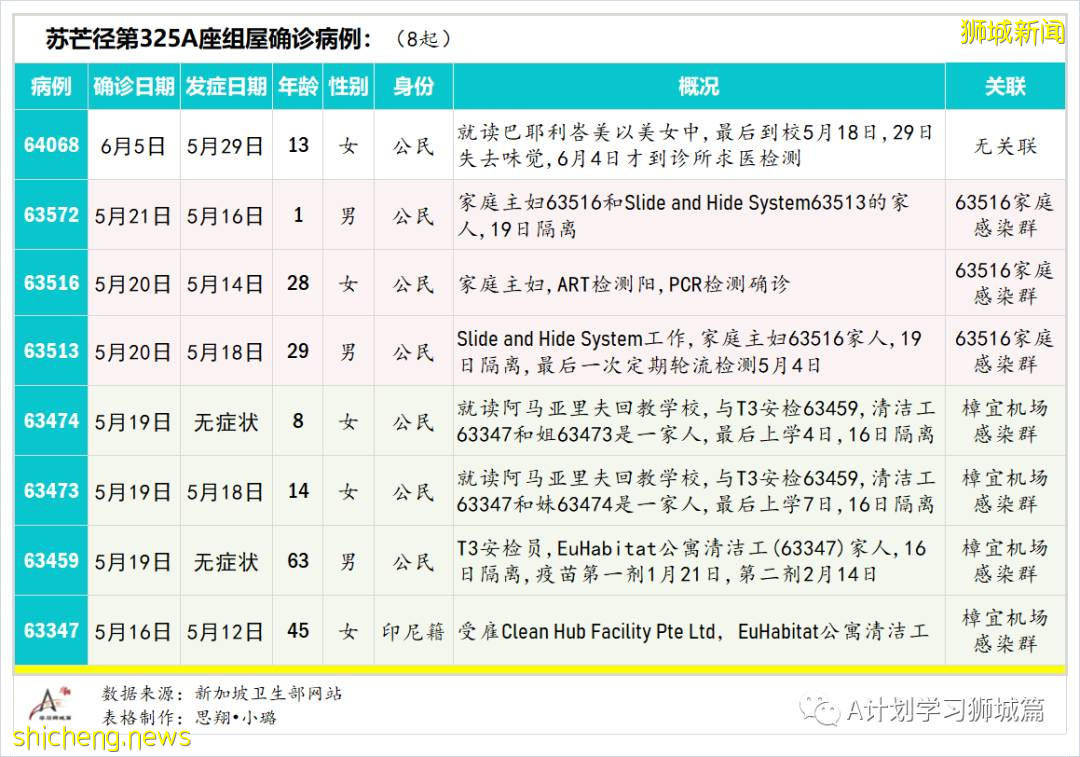Image resolution: width=1080 pixels, height=757 pixels.
Task: Select the 关联 column header
Action: (1006, 86)
